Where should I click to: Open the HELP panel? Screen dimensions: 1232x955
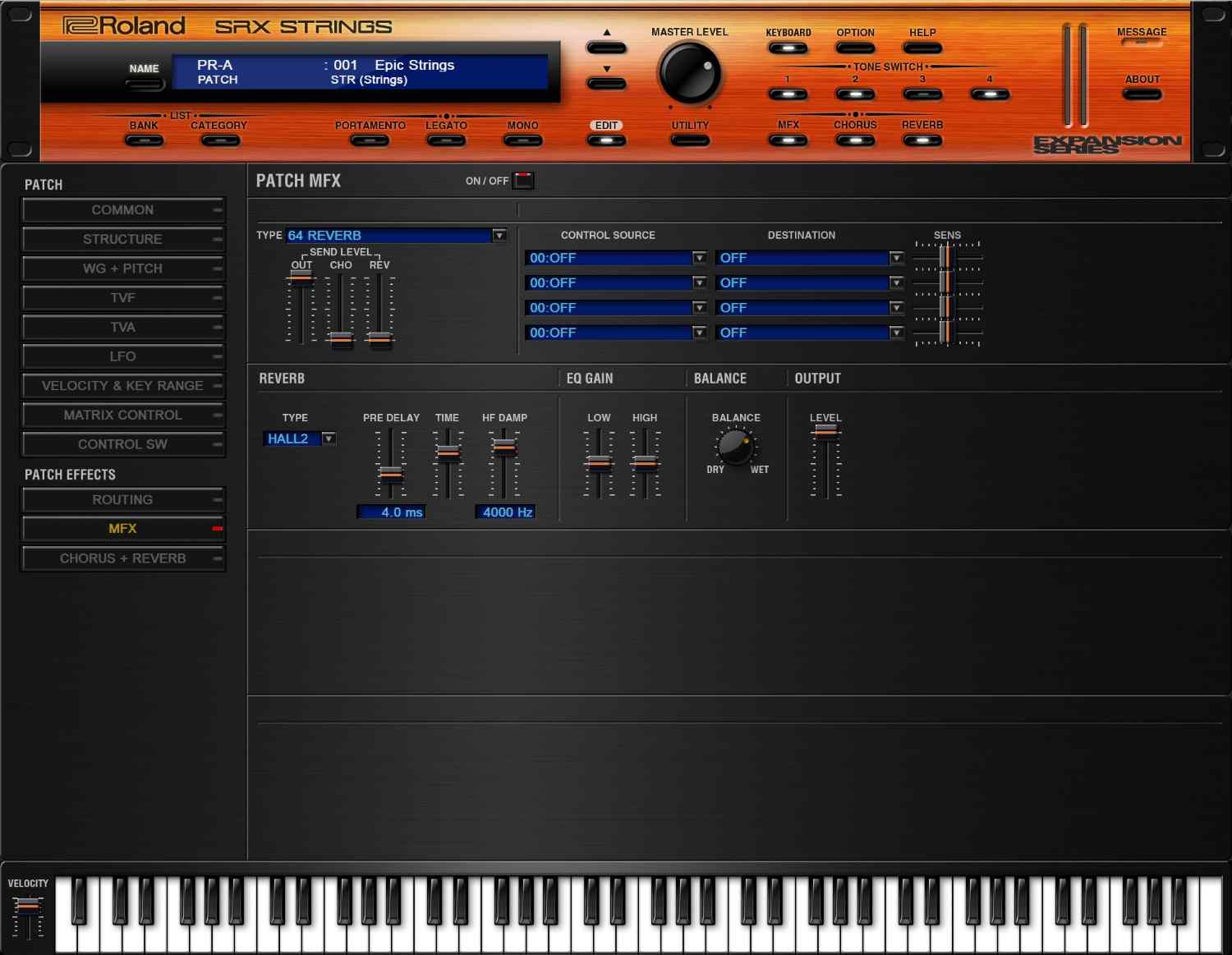tap(922, 48)
